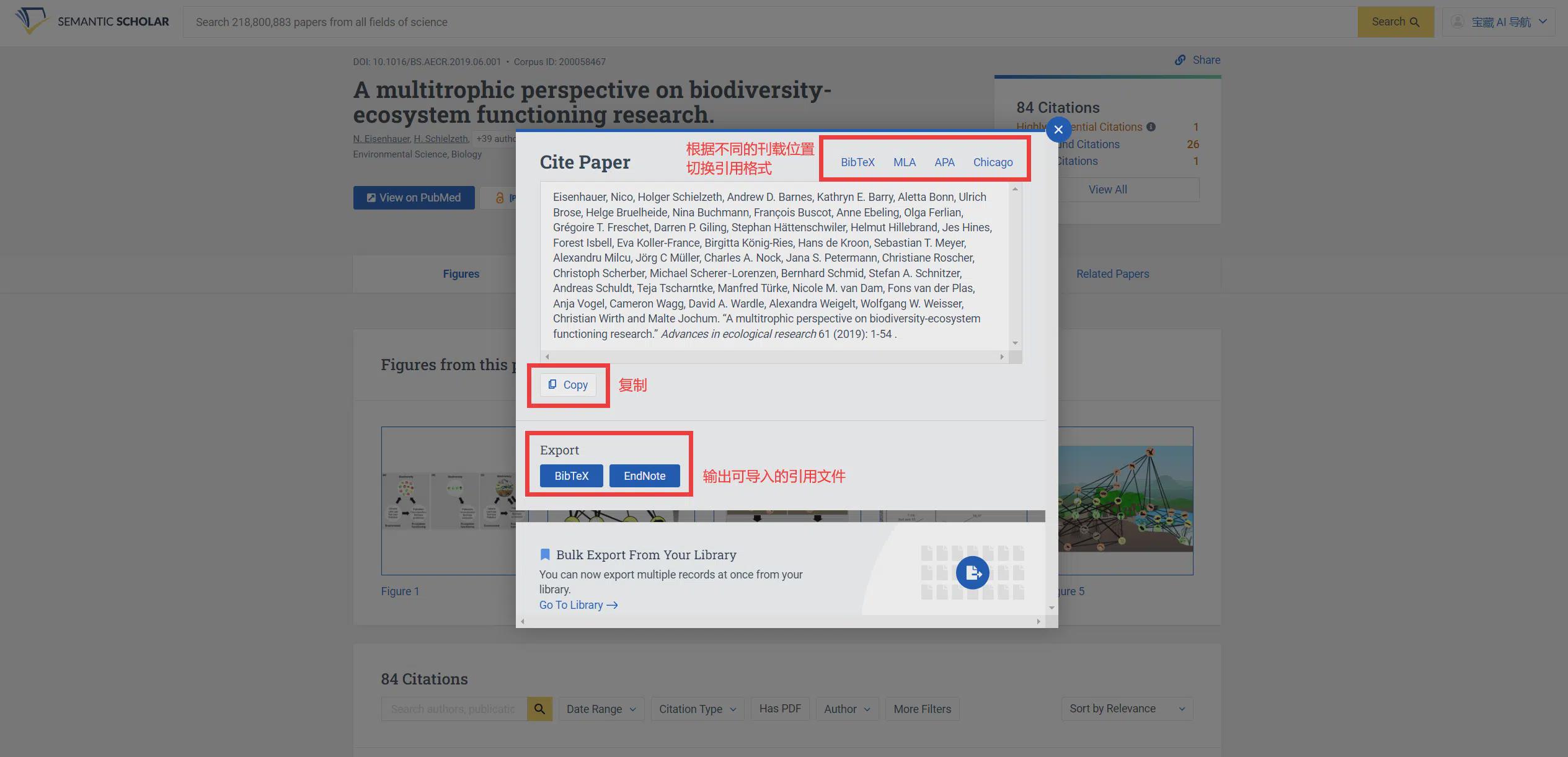Focus the citations search input
The image size is (1568, 757).
tap(454, 709)
